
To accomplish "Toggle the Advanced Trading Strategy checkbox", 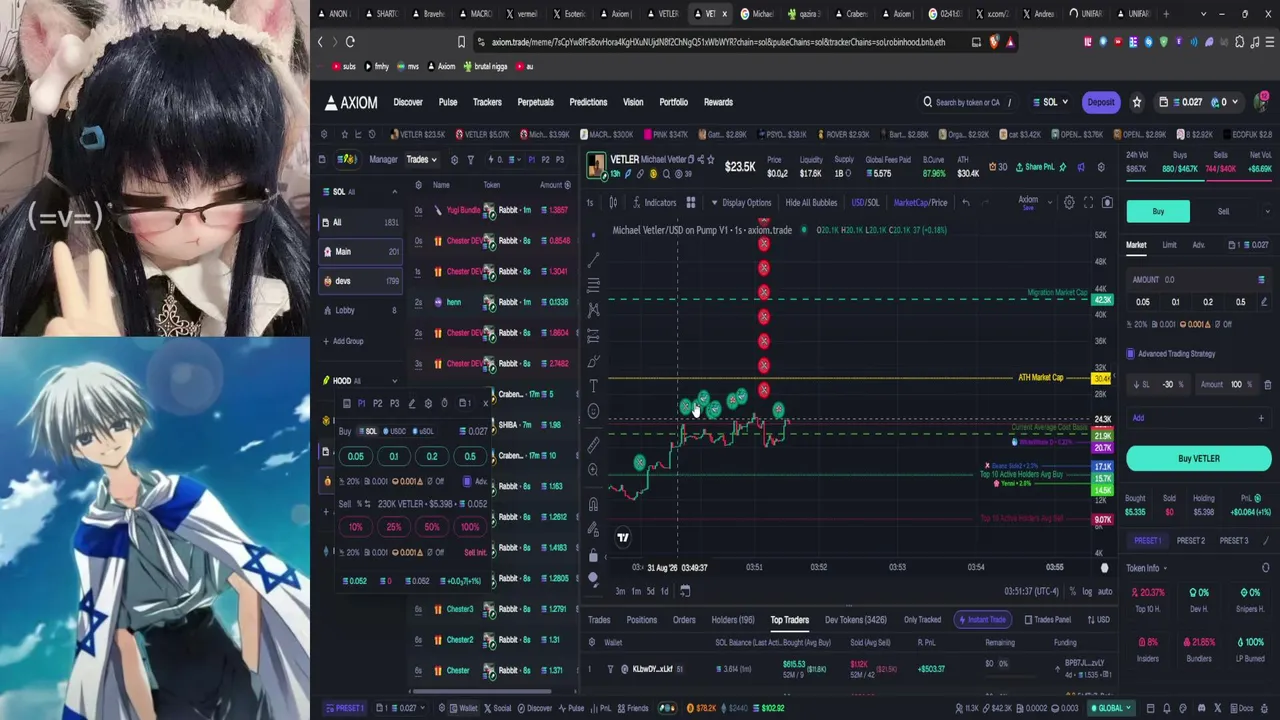I will [x=1131, y=354].
